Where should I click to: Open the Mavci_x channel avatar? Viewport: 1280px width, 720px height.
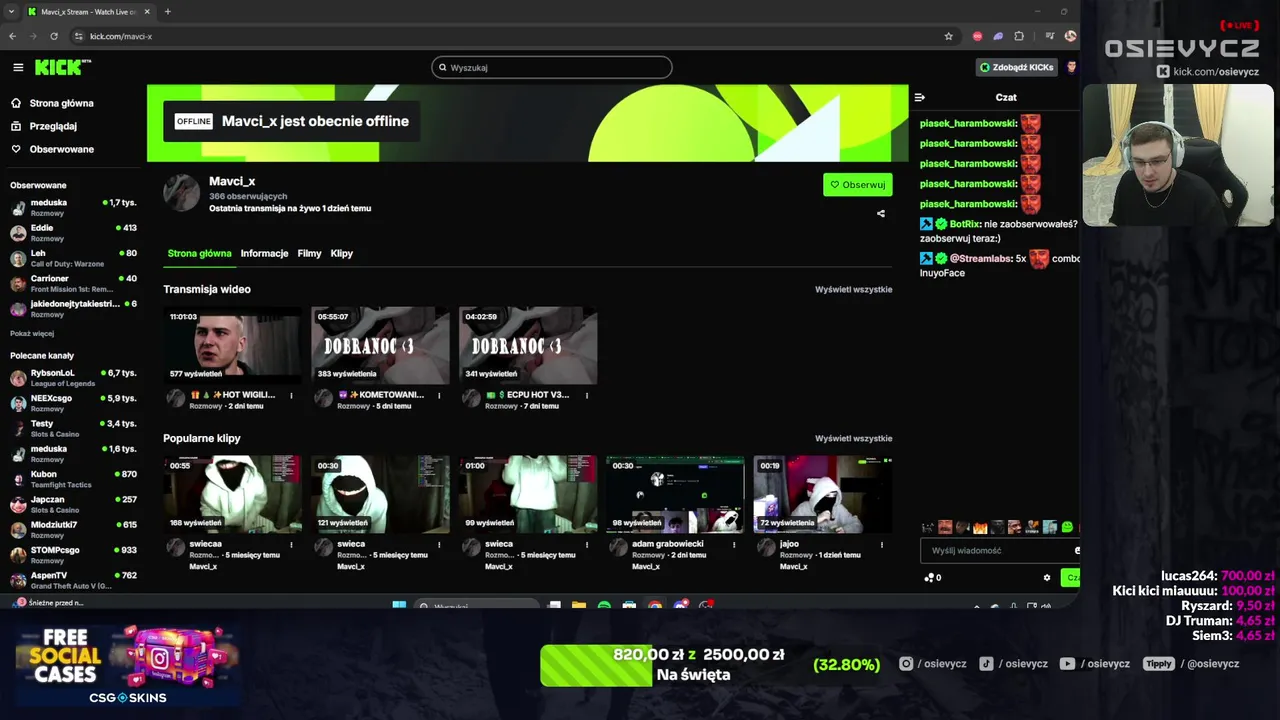coord(181,192)
